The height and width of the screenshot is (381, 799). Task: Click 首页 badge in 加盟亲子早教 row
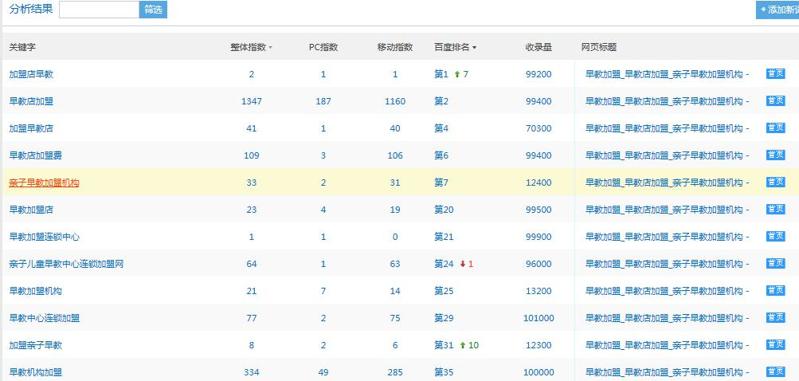pos(776,344)
